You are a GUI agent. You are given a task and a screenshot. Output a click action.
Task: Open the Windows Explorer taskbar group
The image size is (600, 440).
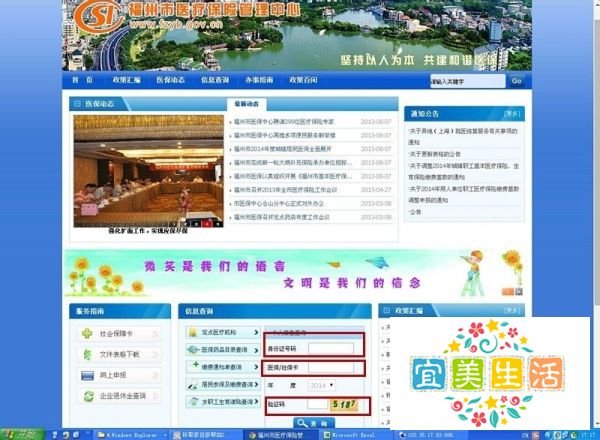point(131,435)
